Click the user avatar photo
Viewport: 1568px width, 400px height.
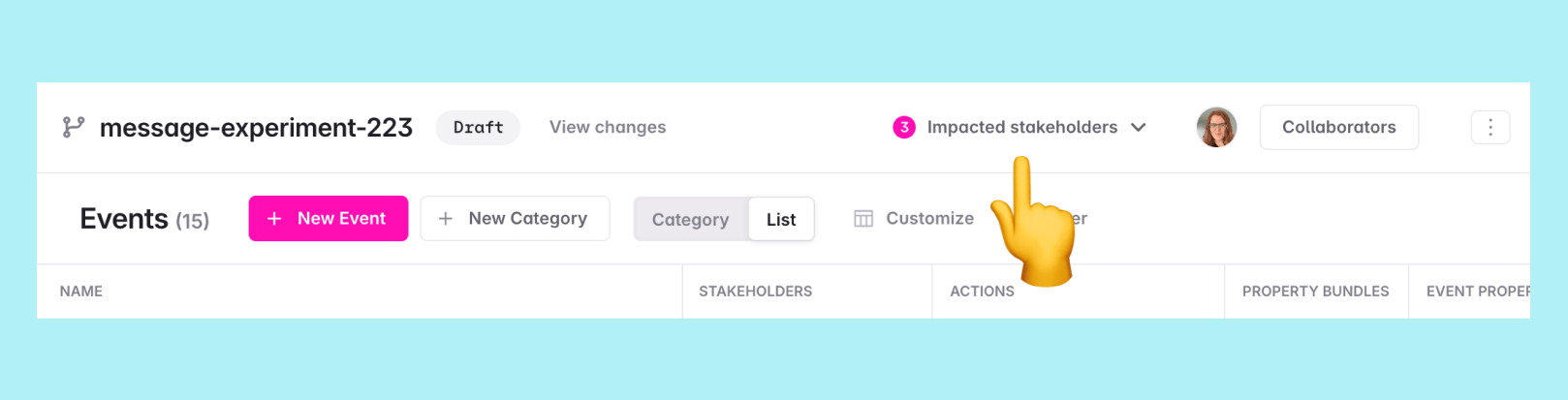(1216, 127)
